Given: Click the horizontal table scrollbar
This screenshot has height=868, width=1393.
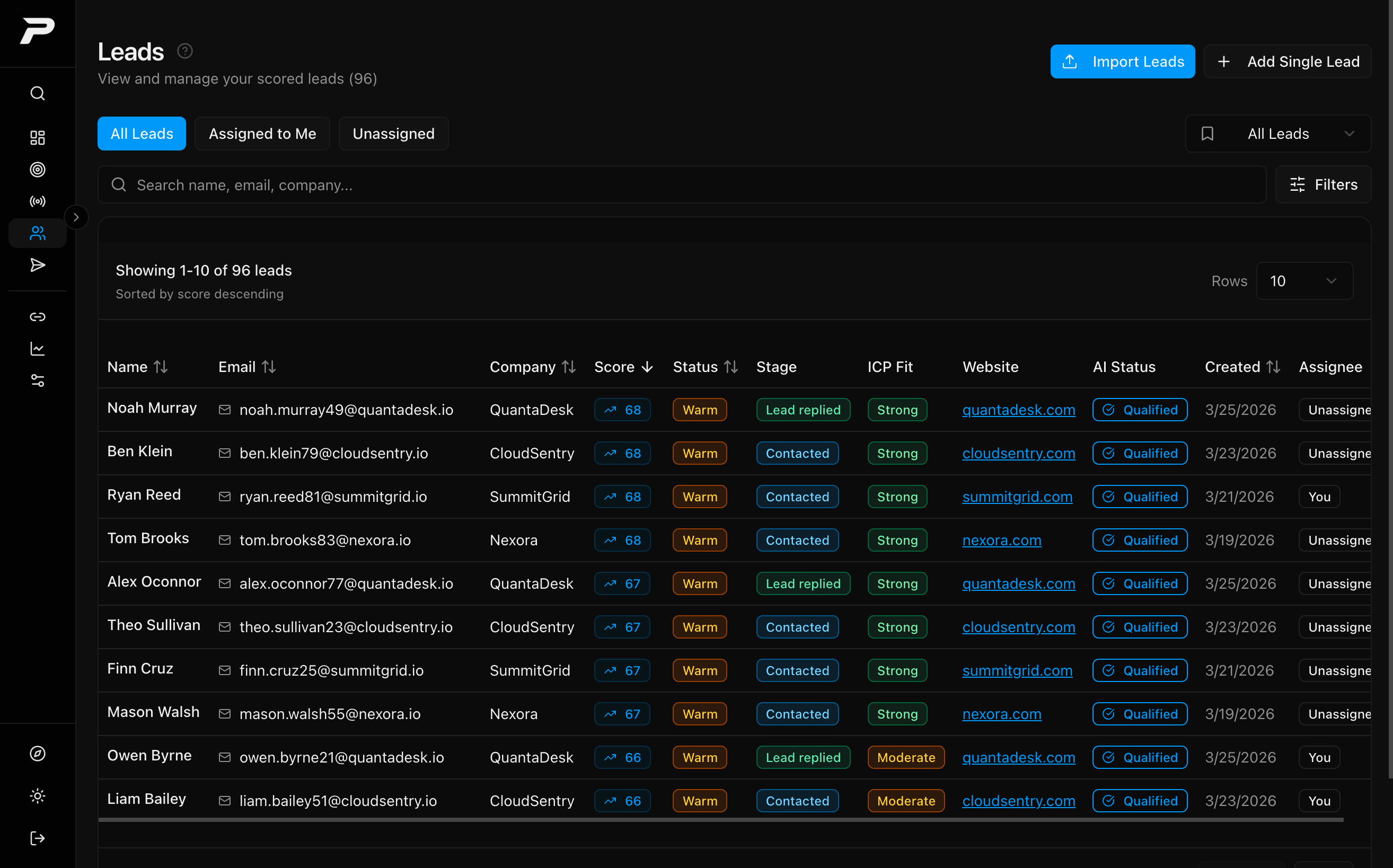Looking at the screenshot, I should 720,820.
